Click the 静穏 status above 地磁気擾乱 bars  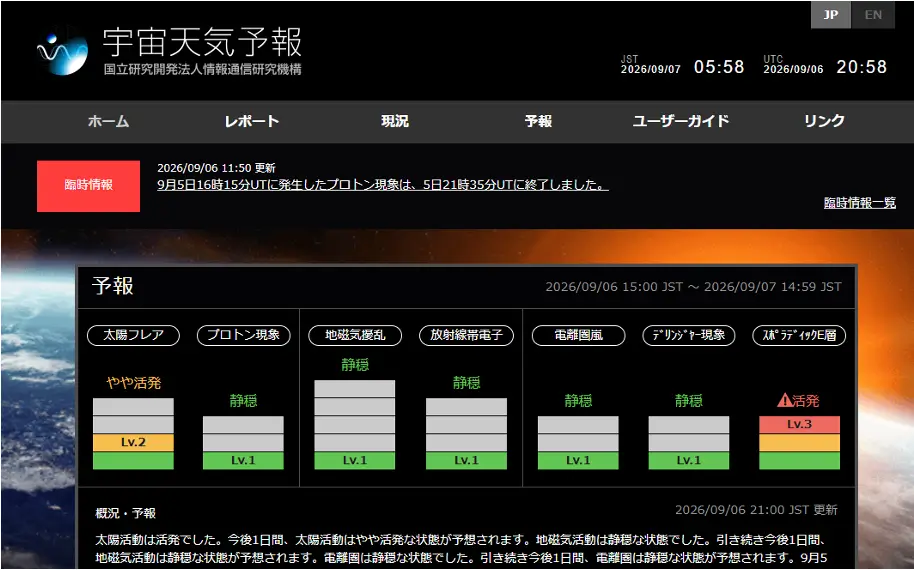355,365
